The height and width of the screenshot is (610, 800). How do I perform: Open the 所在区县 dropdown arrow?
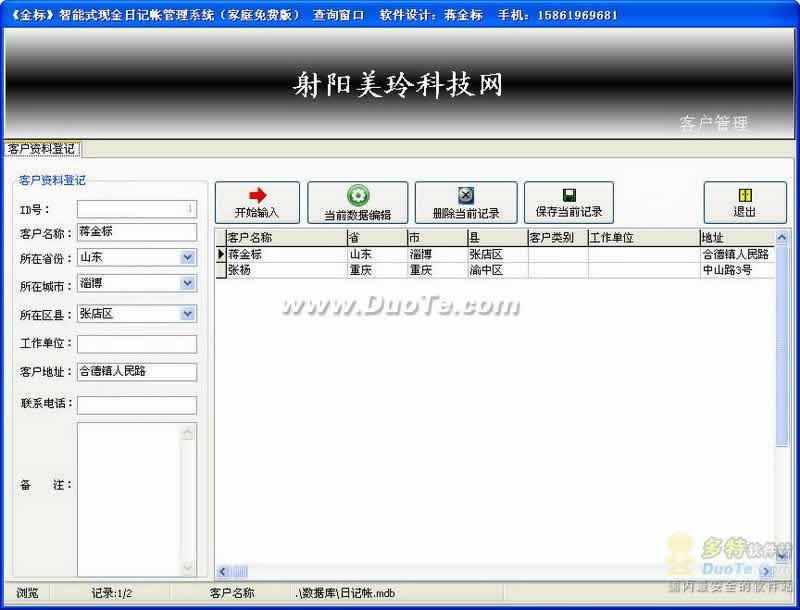click(x=188, y=314)
